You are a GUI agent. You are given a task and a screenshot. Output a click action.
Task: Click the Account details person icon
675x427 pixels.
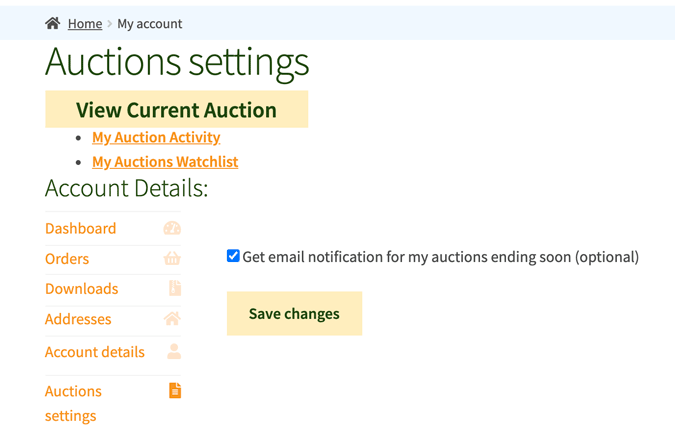174,351
